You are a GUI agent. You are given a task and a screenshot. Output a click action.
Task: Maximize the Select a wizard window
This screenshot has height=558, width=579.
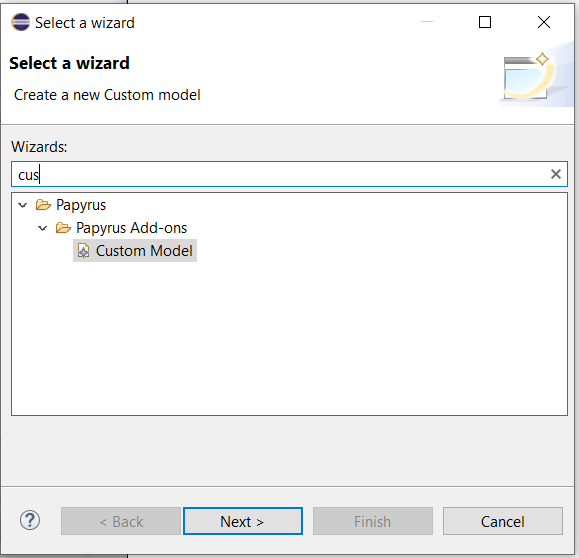click(x=485, y=22)
